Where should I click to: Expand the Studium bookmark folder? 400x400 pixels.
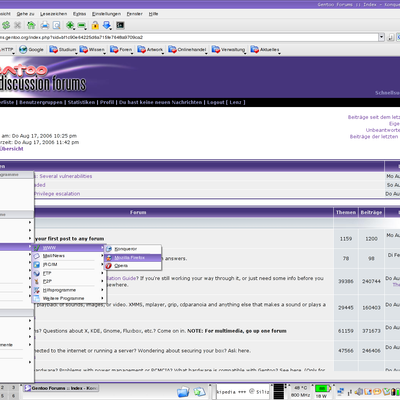pos(63,50)
